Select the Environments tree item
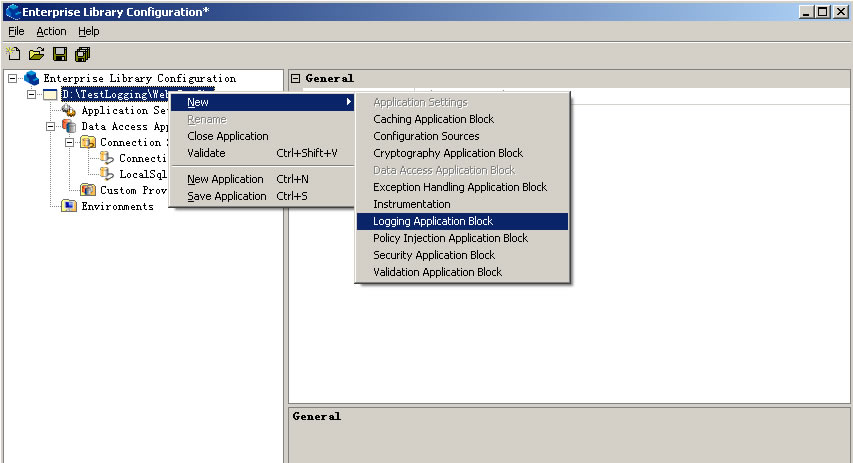Image resolution: width=853 pixels, height=463 pixels. (118, 206)
